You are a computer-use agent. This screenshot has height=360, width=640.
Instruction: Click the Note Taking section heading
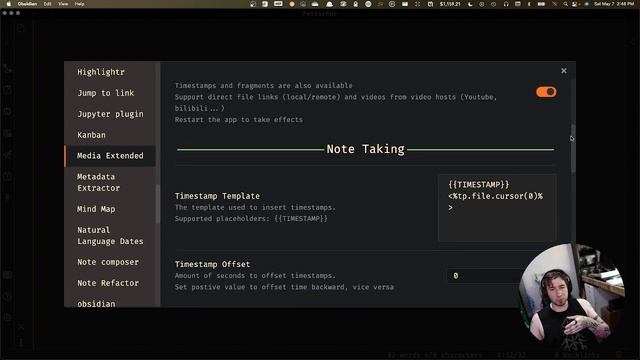[x=365, y=149]
